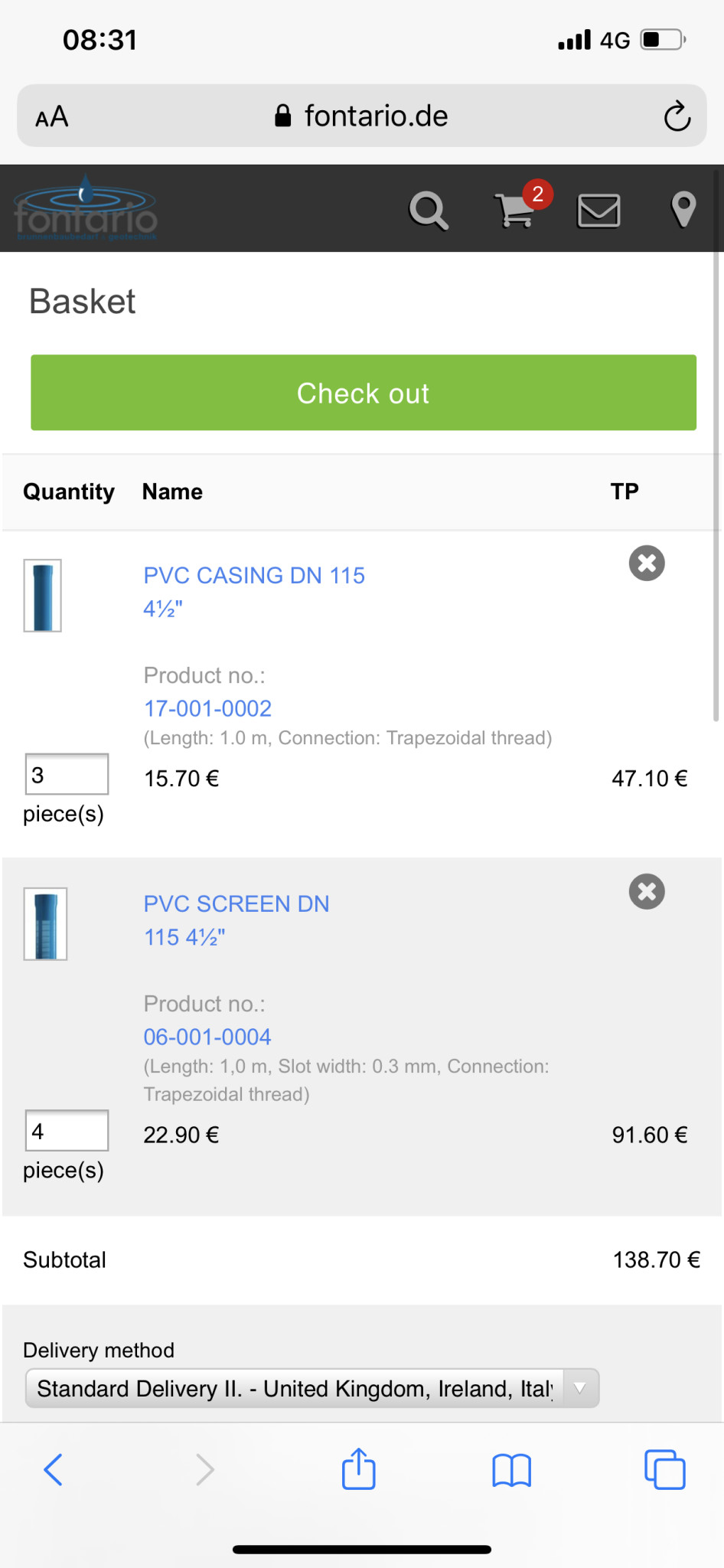This screenshot has width=724, height=1568.
Task: Open the shopping cart icon
Action: point(515,211)
